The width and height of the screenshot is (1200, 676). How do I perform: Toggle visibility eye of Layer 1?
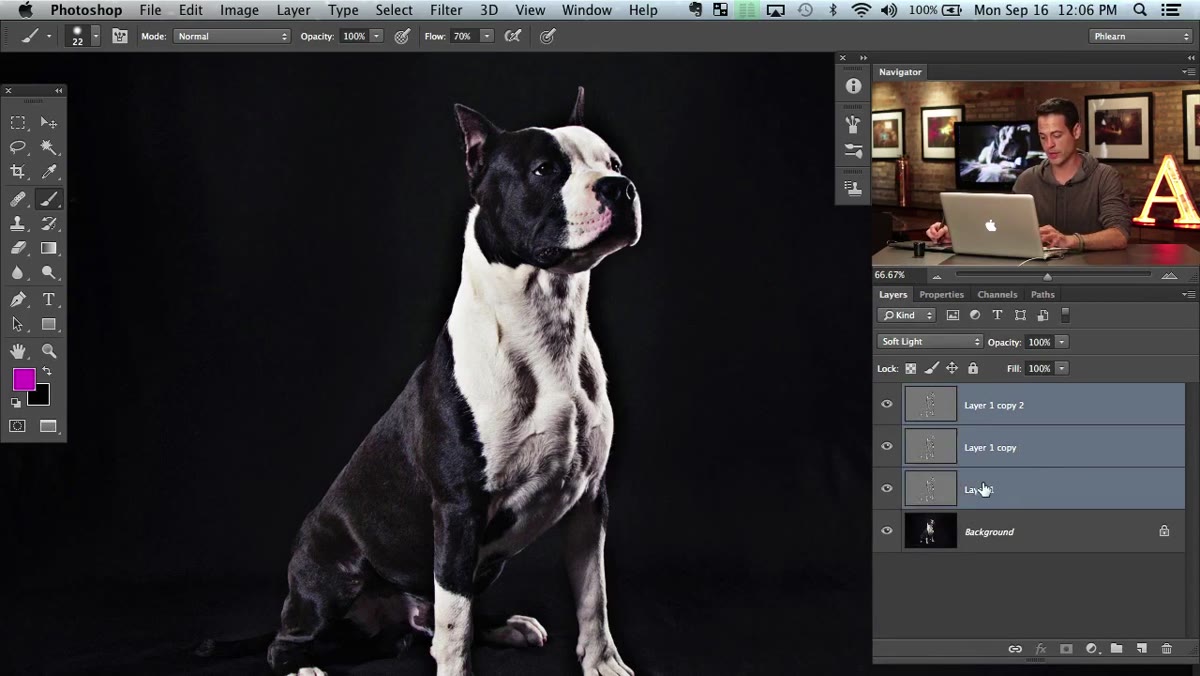click(886, 489)
